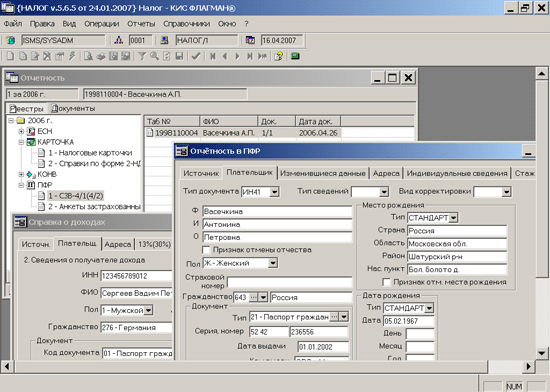Click the Дата док. column header
Image resolution: width=550 pixels, height=392 pixels.
(318, 122)
